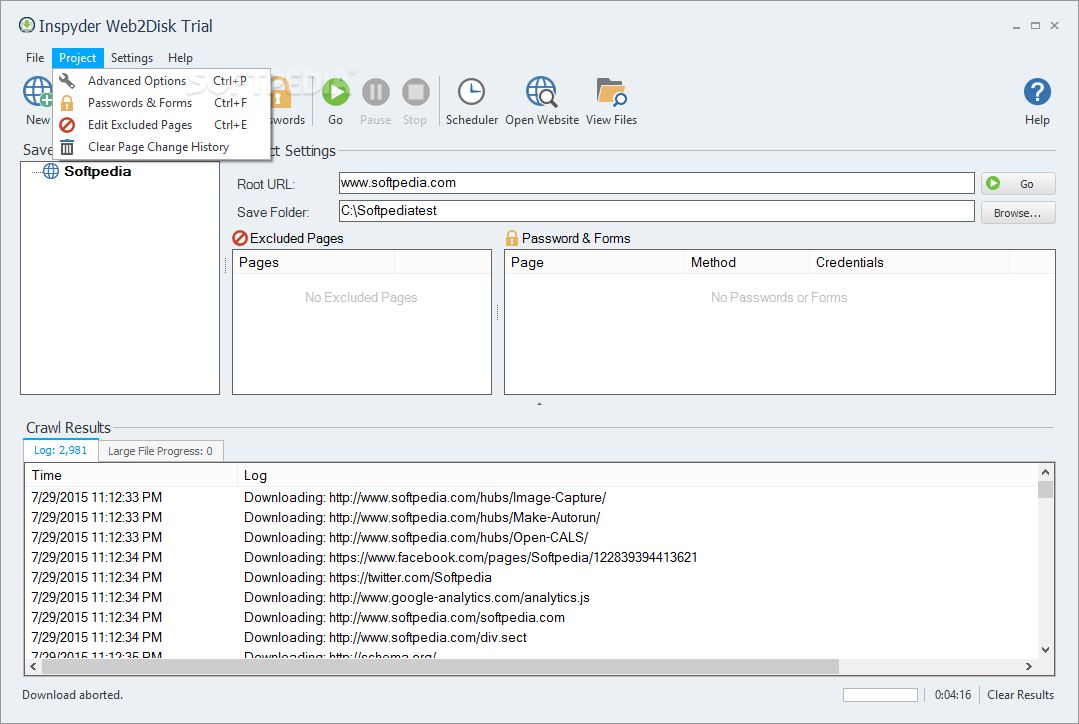Click the green Go button beside Root URL

click(1018, 184)
